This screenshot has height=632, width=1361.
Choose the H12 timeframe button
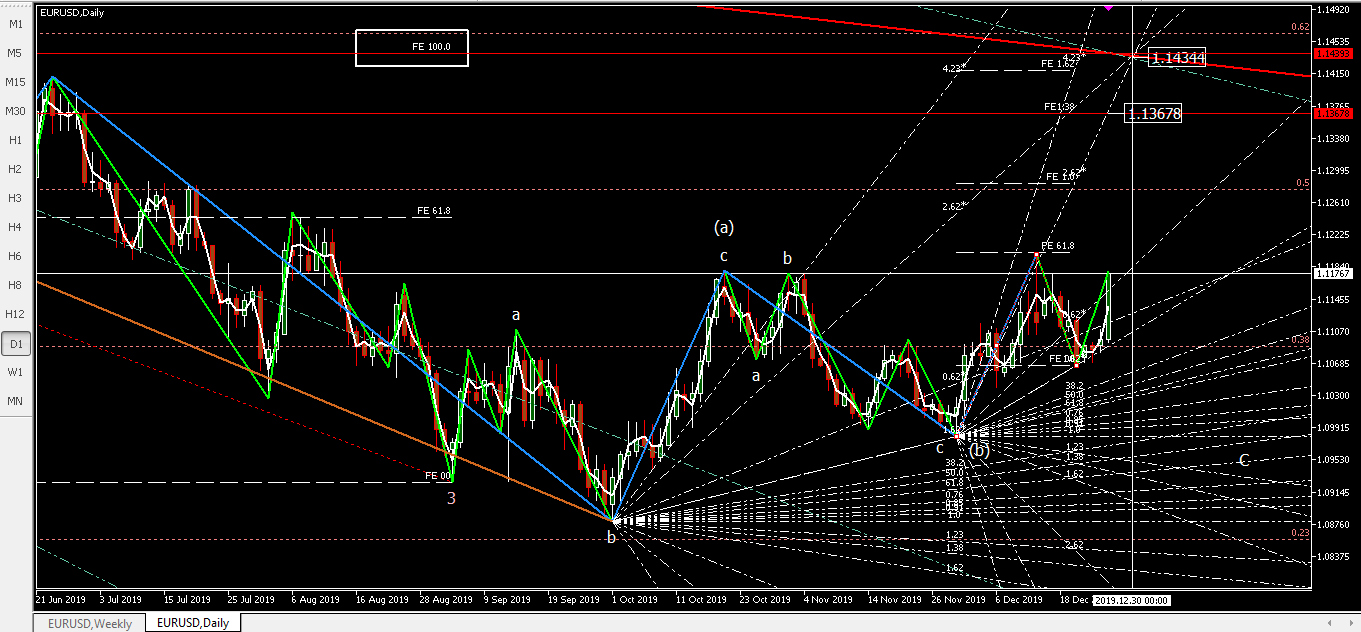(x=15, y=314)
